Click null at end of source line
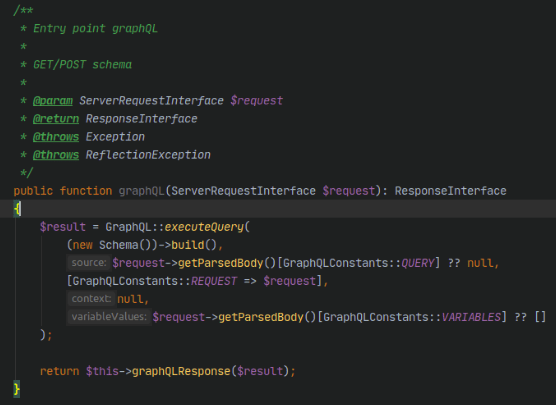This screenshot has height=405, width=556. (480, 263)
